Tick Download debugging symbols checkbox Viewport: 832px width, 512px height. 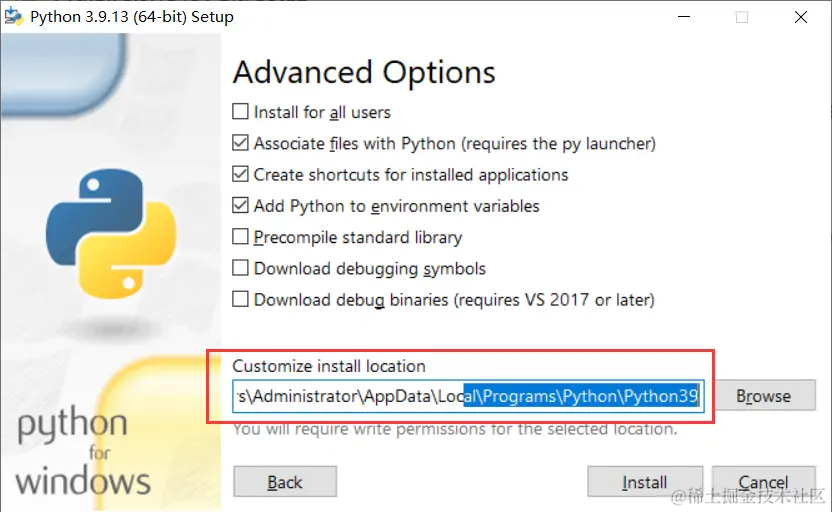click(x=240, y=268)
